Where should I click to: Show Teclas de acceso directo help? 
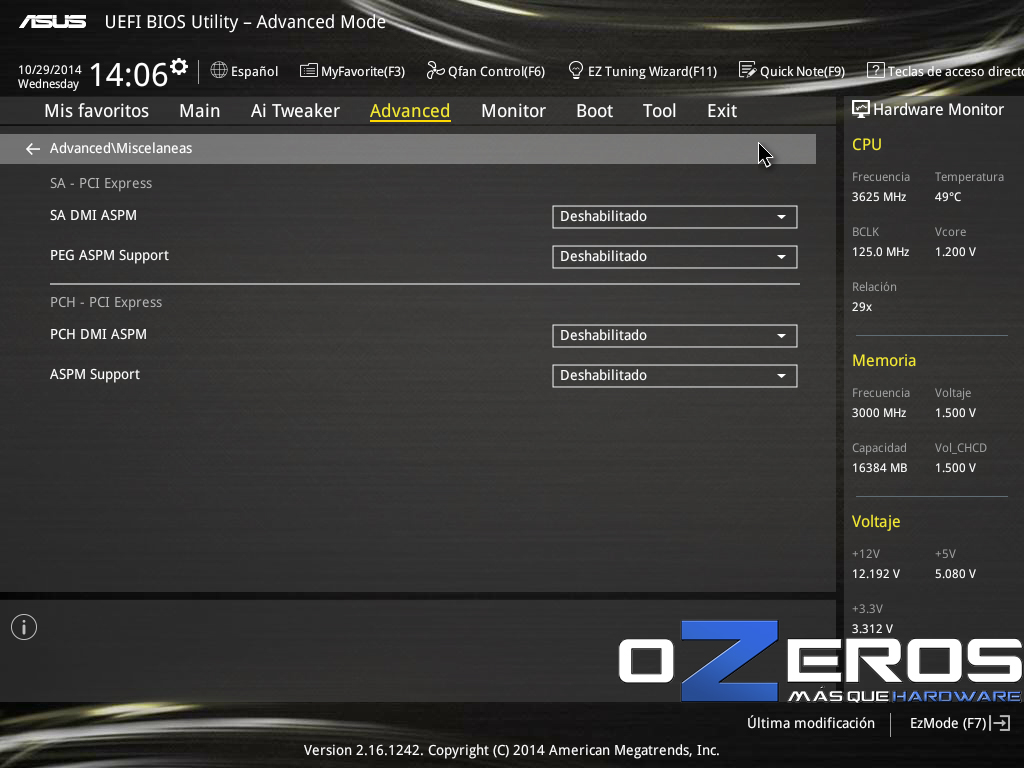pos(945,71)
